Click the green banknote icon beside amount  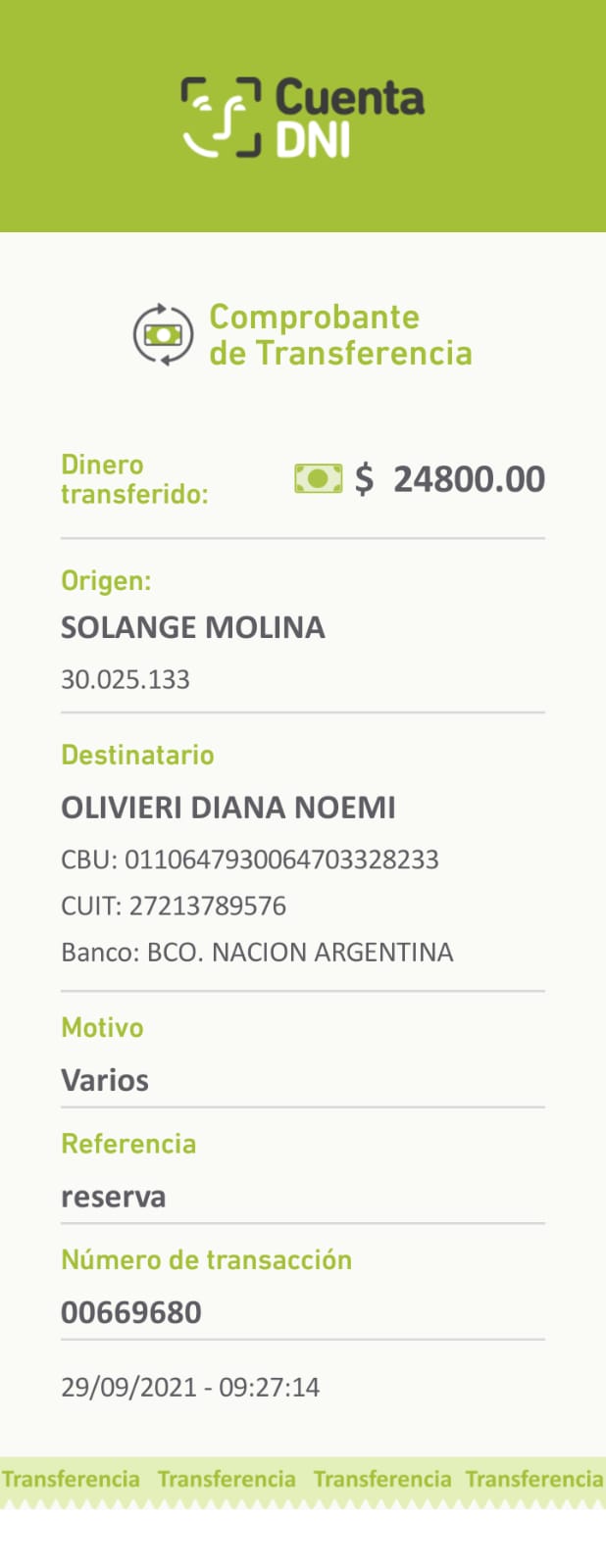coord(319,479)
